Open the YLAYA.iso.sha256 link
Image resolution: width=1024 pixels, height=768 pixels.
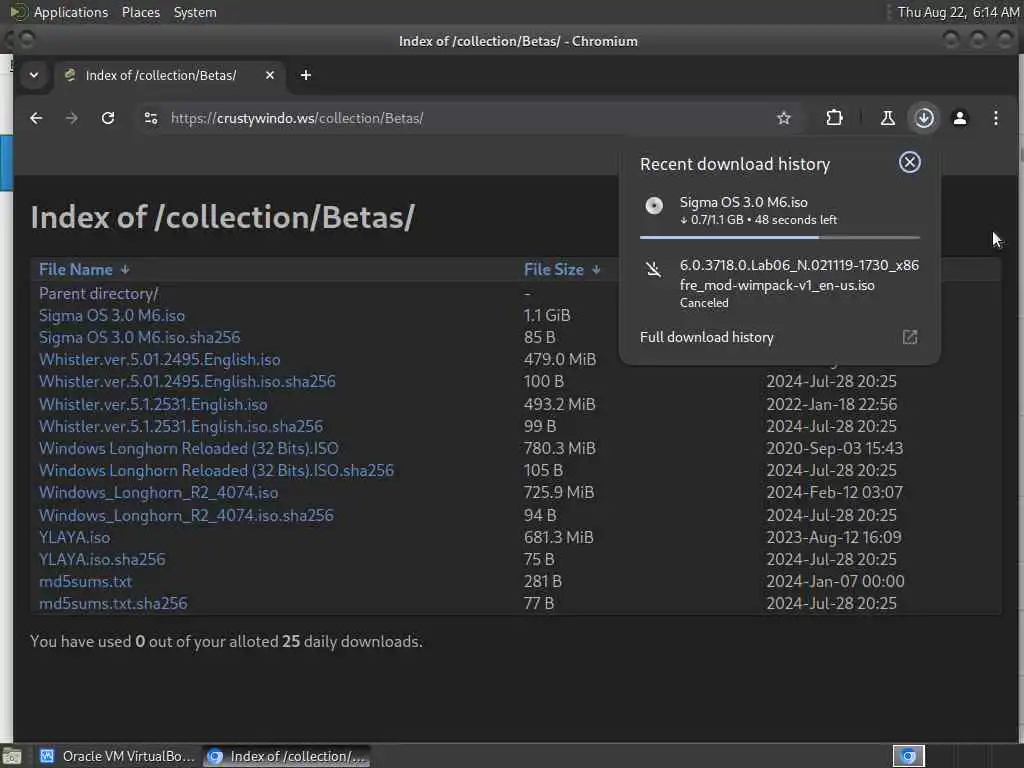pos(102,560)
